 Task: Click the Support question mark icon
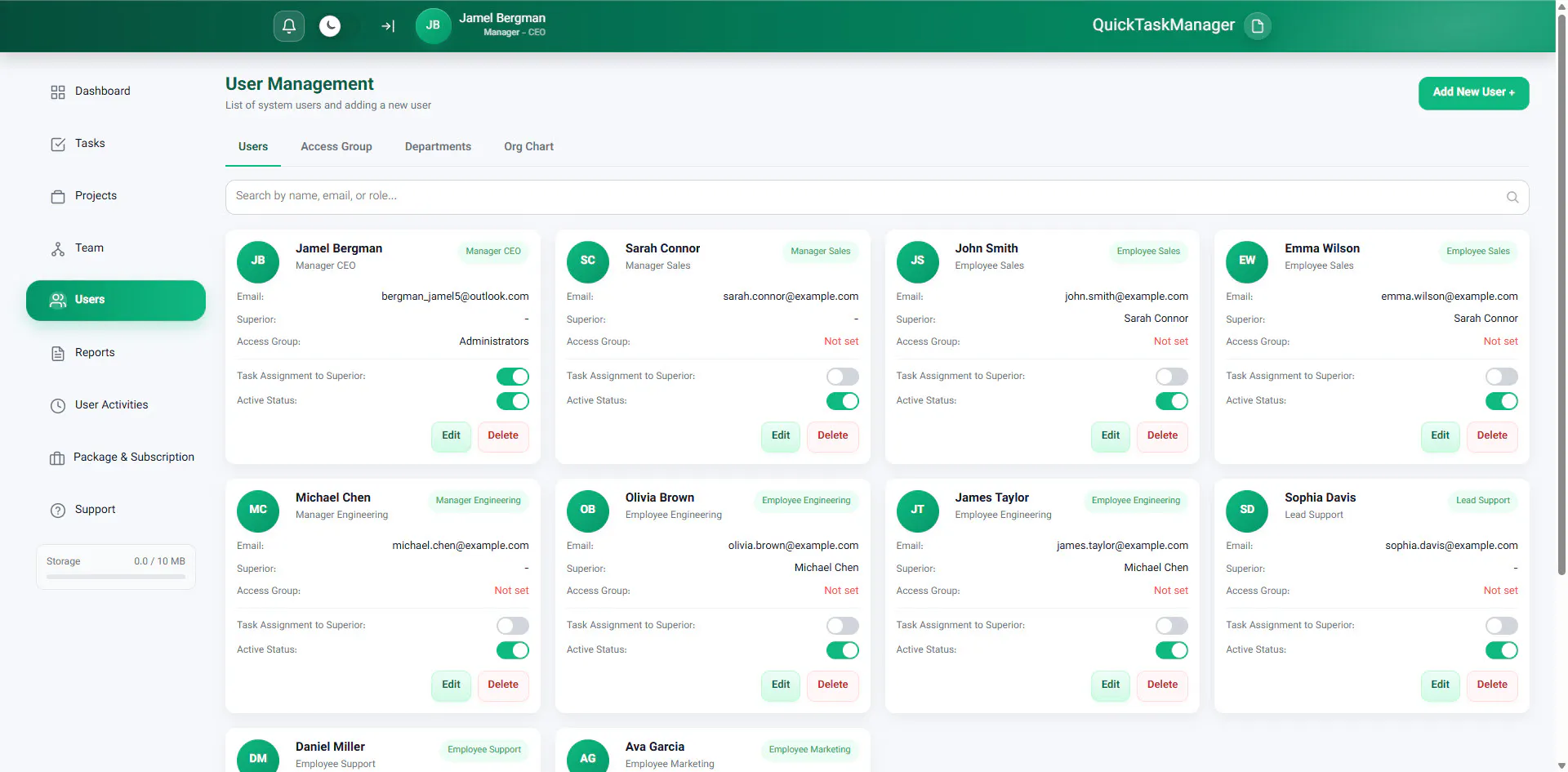(58, 511)
